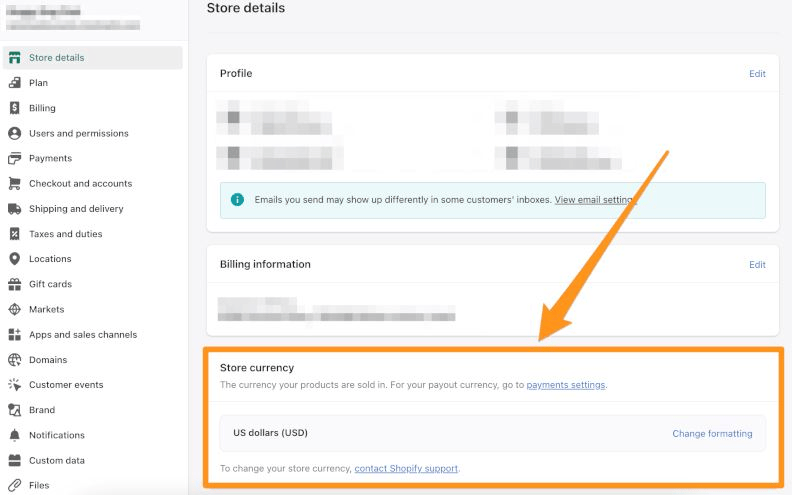792x495 pixels.
Task: Click the Billing information card heading
Action: tap(265, 264)
